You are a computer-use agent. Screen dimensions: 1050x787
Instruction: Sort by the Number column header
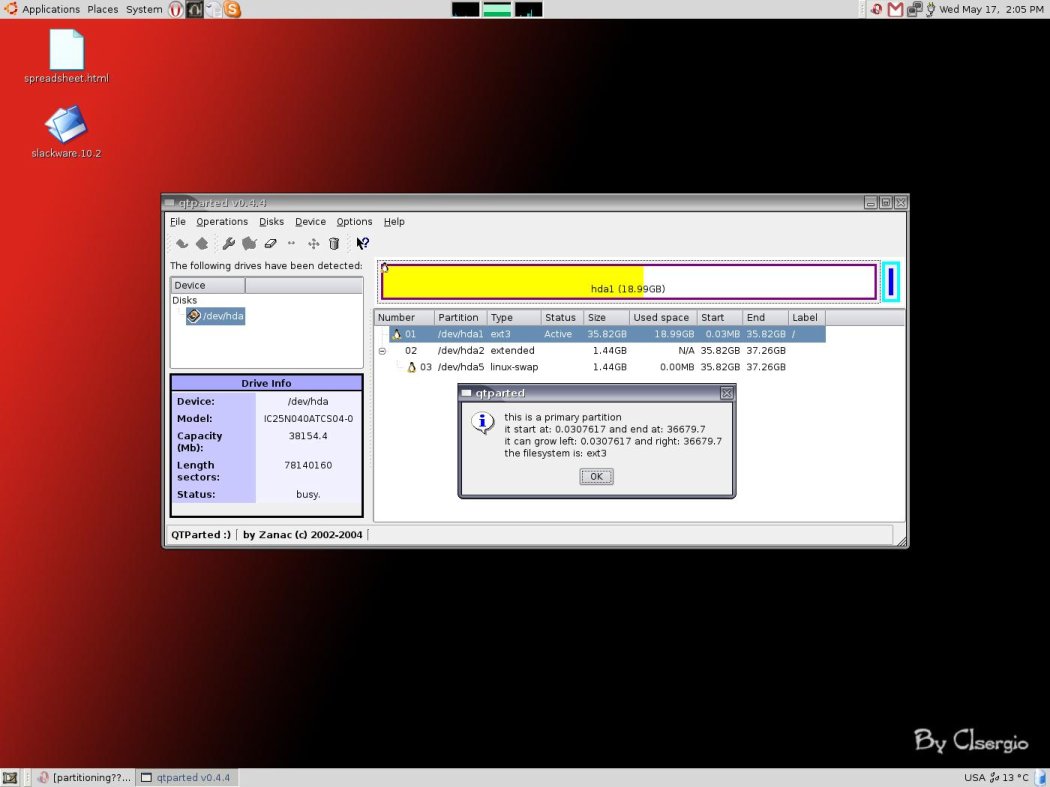pyautogui.click(x=404, y=317)
